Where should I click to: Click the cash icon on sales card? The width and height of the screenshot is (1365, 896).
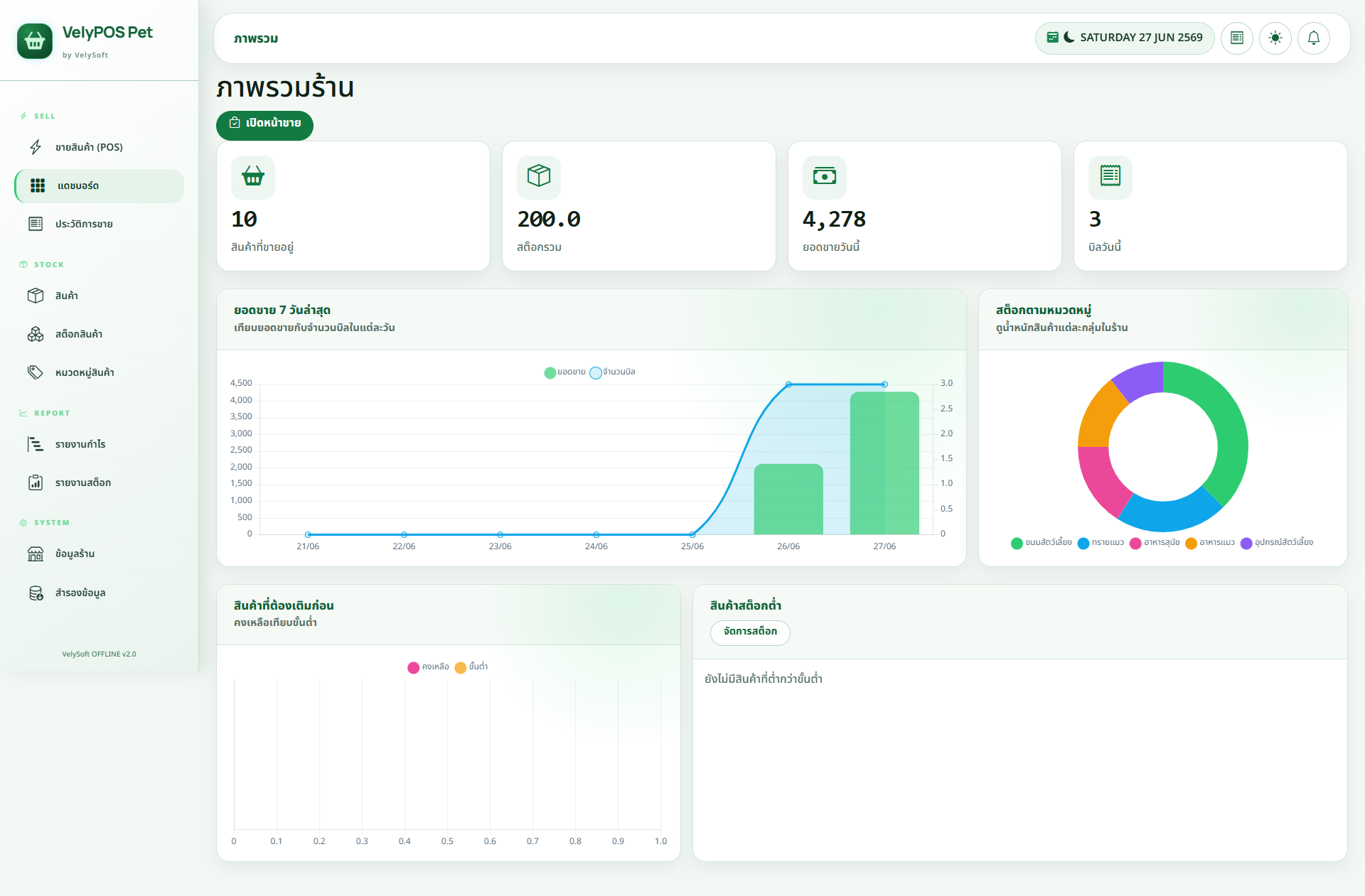(x=825, y=176)
